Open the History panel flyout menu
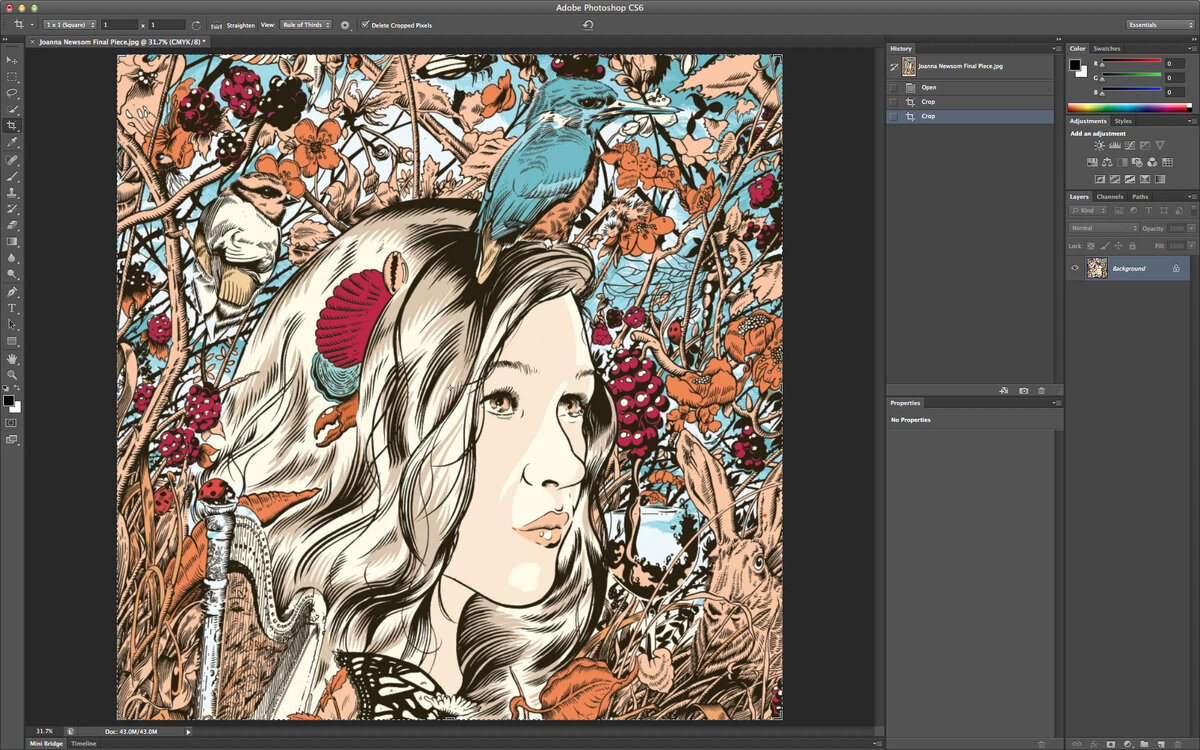The image size is (1200, 750). (x=1057, y=48)
